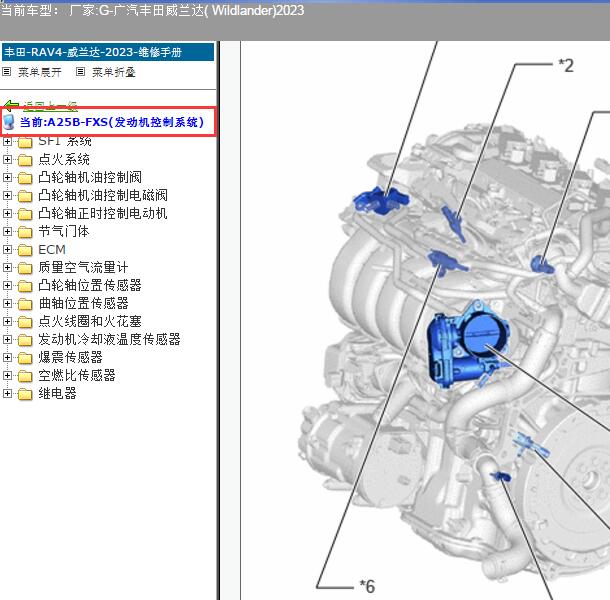
Task: Click folder icon beside 节气门体
Action: [25, 232]
